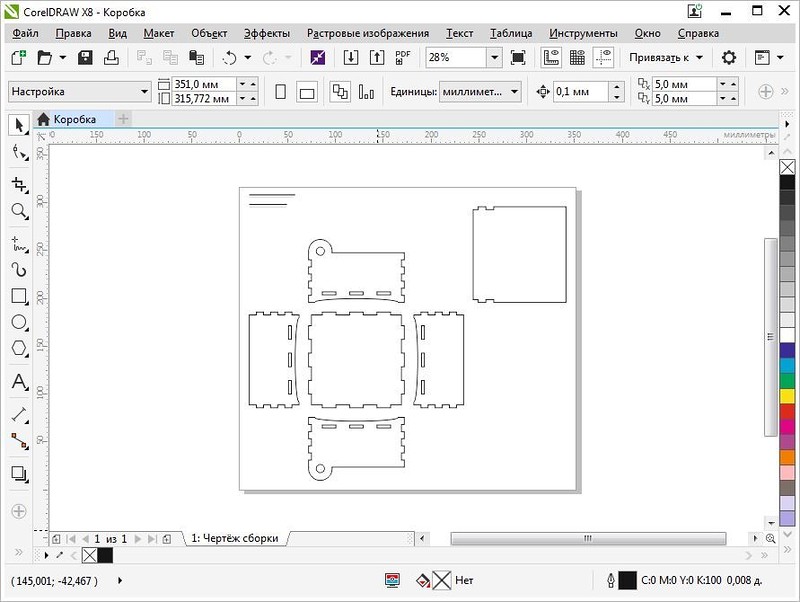Open the Файл menu
This screenshot has width=800, height=602.
point(25,33)
